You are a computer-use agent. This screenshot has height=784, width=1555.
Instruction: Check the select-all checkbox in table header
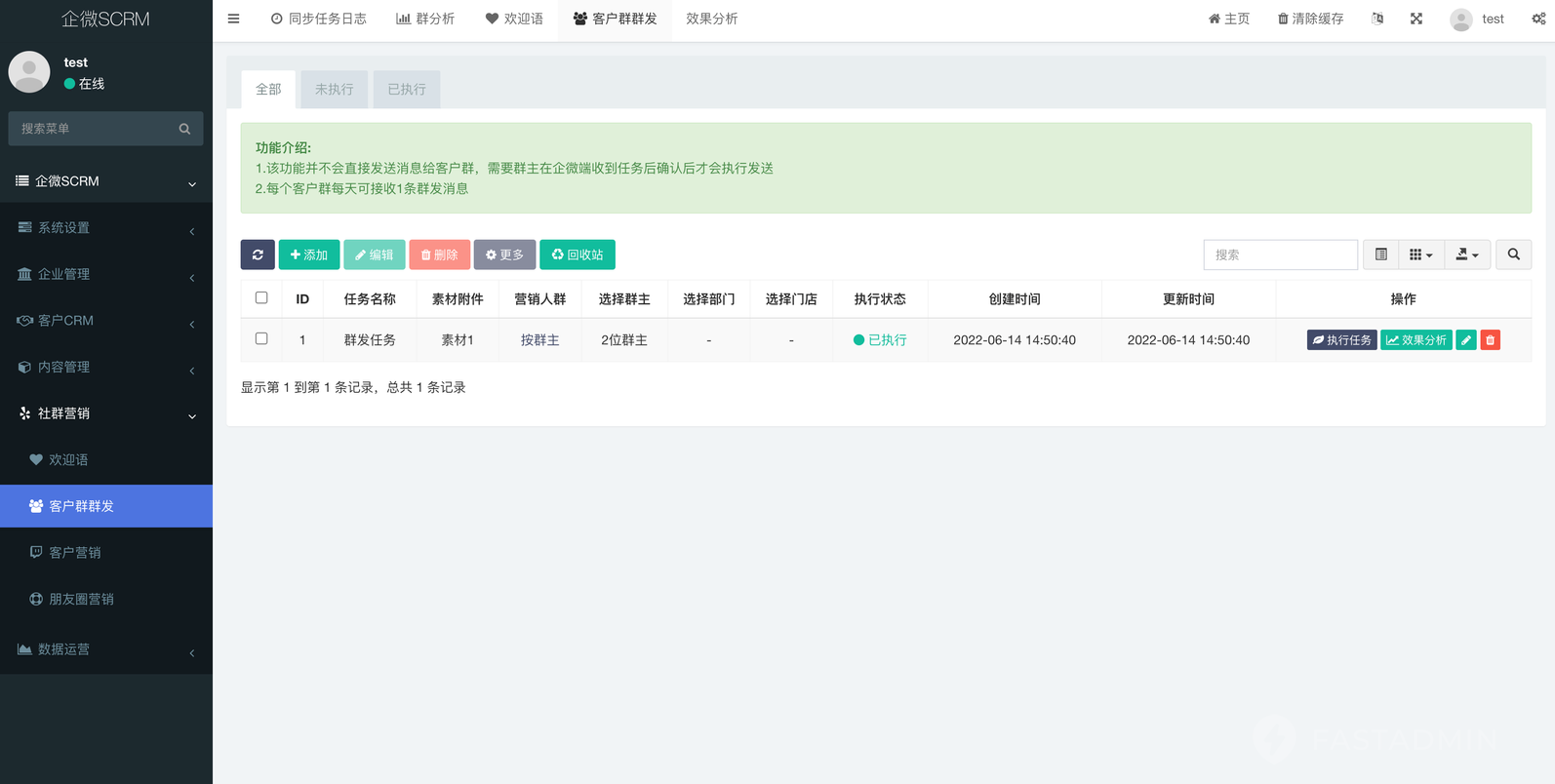coord(261,298)
